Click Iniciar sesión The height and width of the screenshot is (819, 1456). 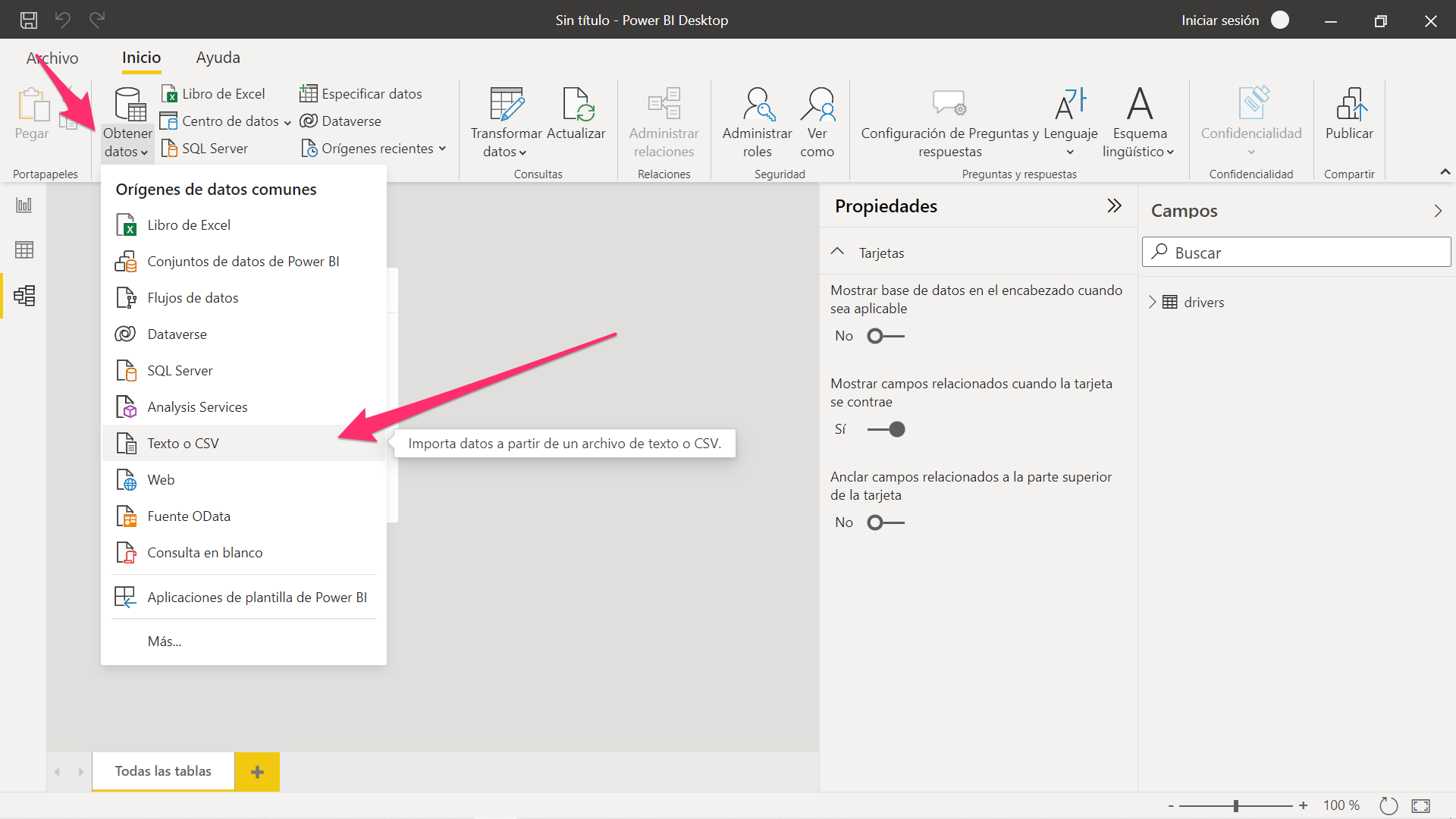(1220, 20)
